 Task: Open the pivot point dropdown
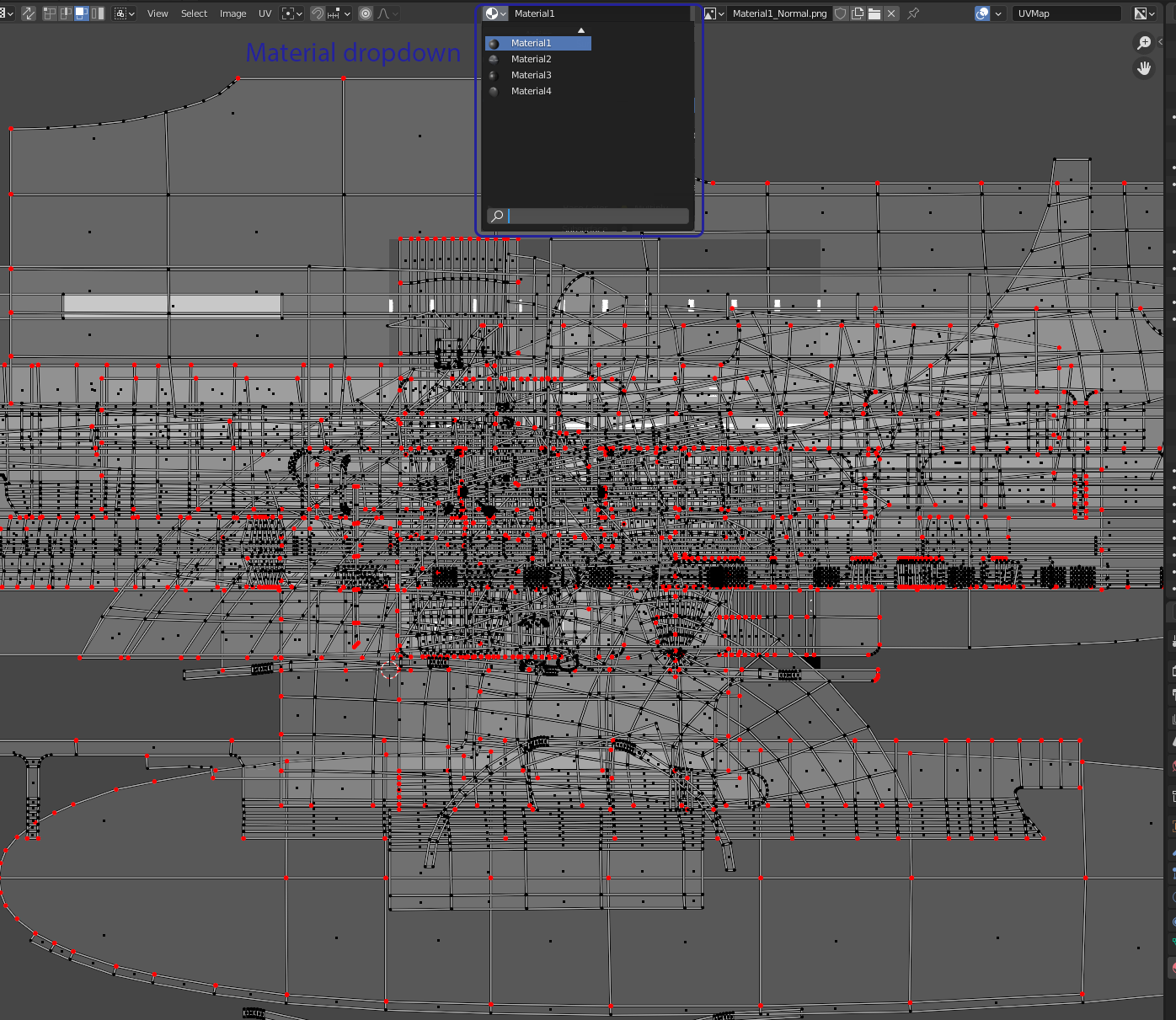coord(292,13)
